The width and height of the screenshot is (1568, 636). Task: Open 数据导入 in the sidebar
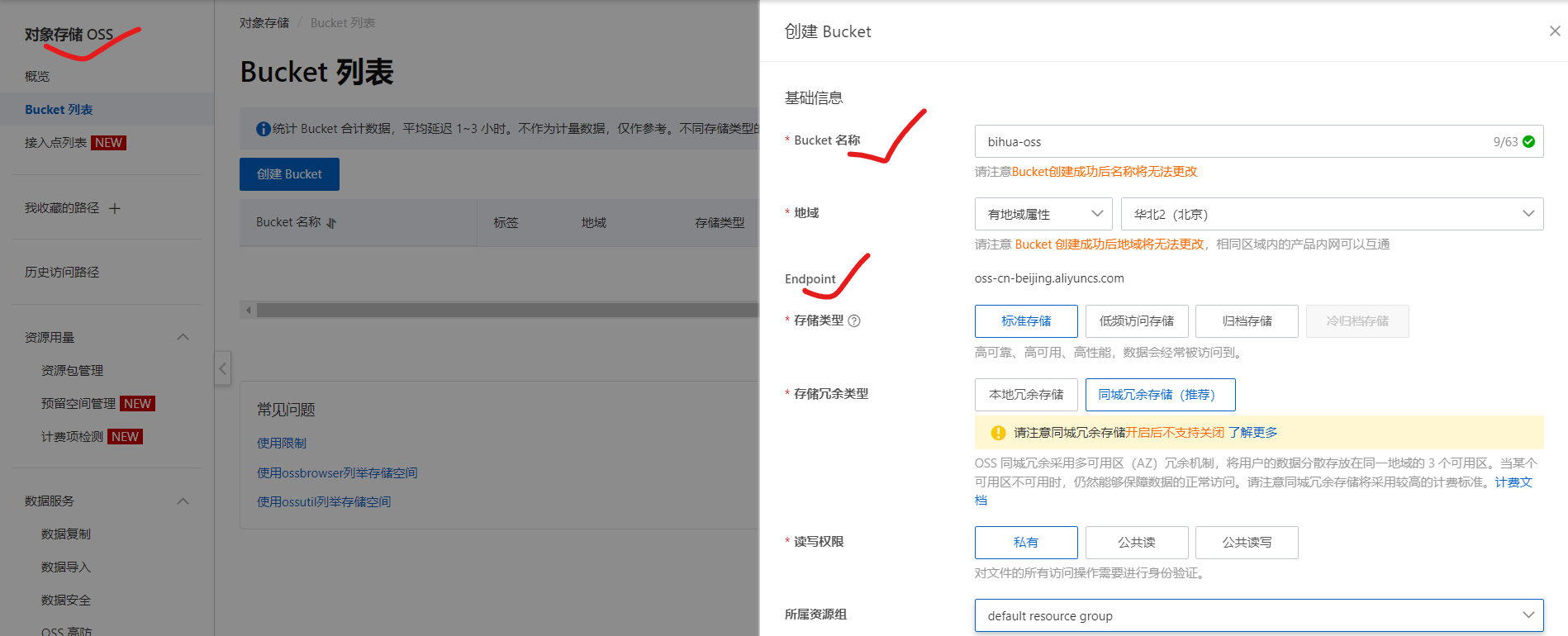click(66, 567)
